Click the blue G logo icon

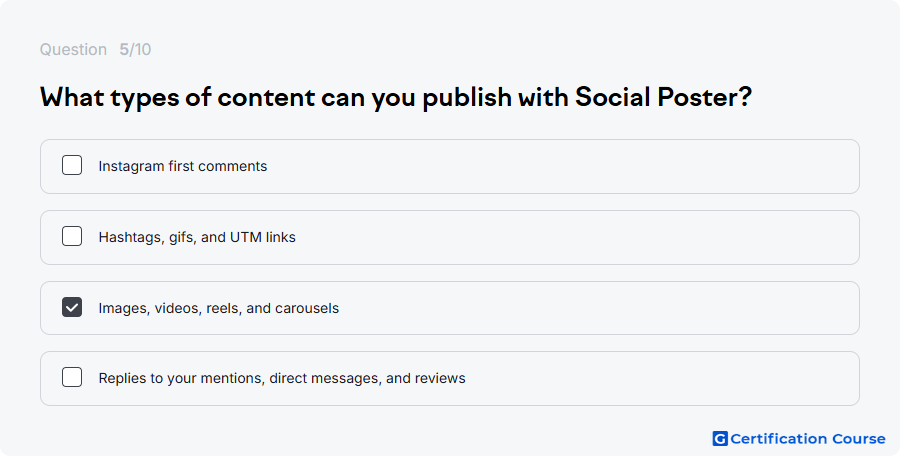point(720,439)
